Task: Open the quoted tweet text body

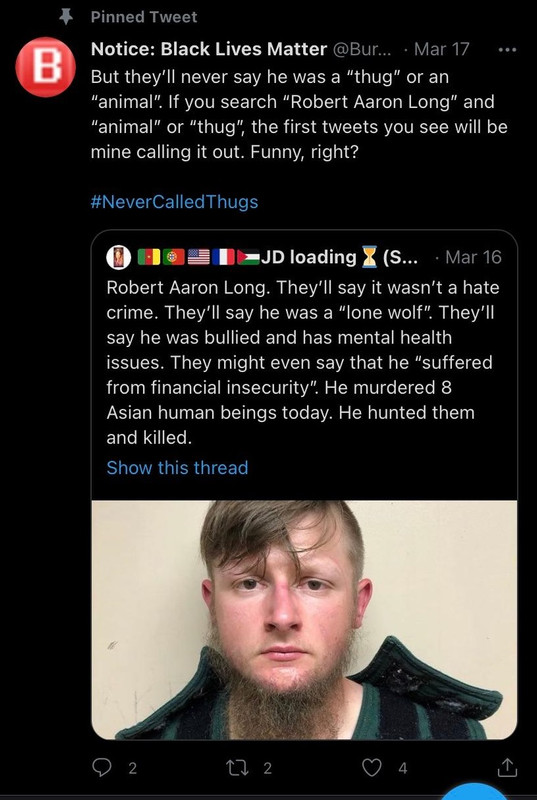Action: pos(303,362)
